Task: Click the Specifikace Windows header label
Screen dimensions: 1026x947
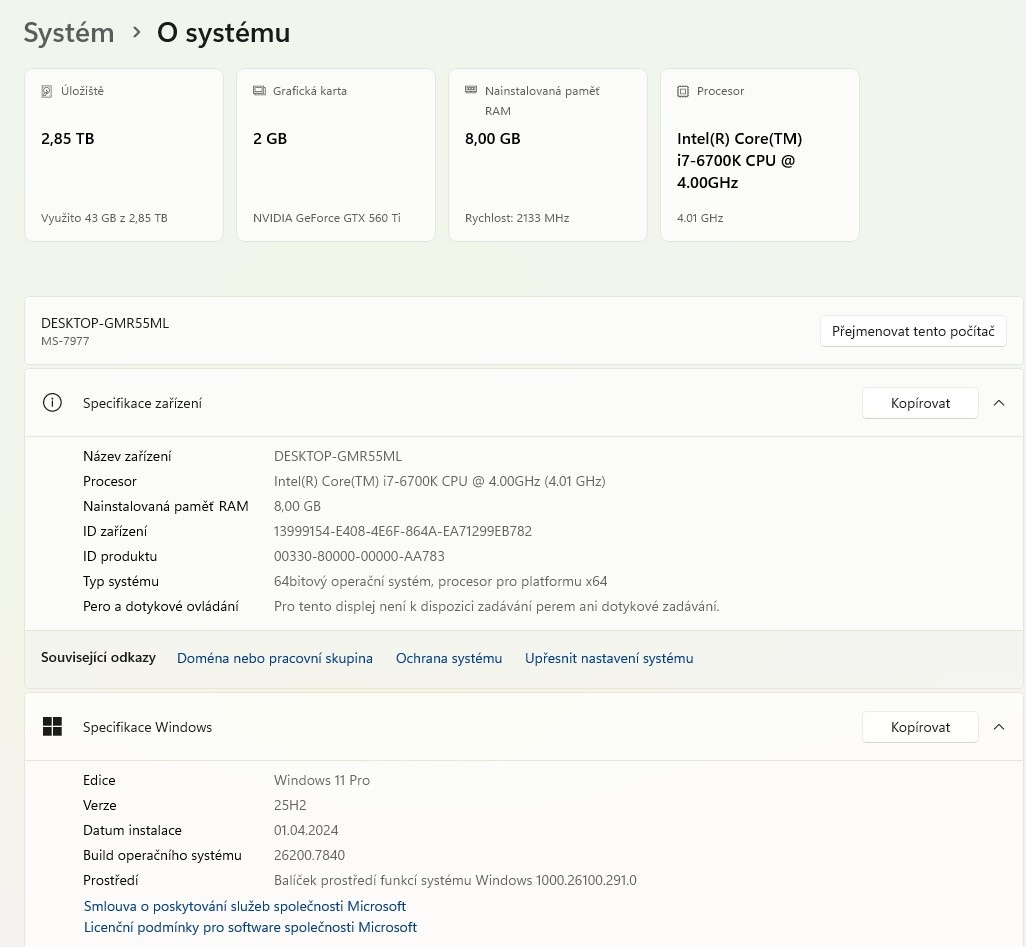Action: pos(147,727)
